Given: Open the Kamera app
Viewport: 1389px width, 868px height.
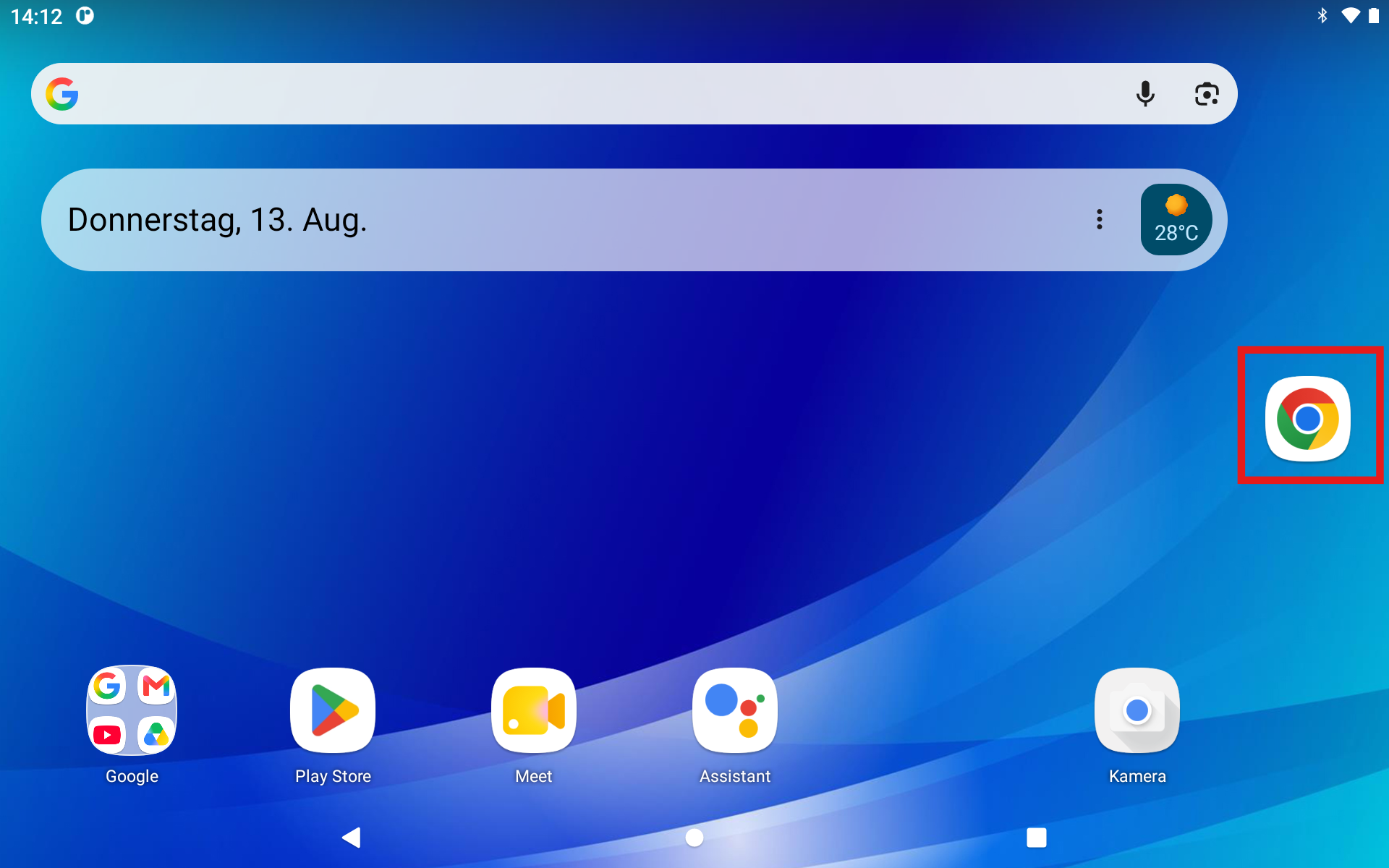Looking at the screenshot, I should 1137,710.
